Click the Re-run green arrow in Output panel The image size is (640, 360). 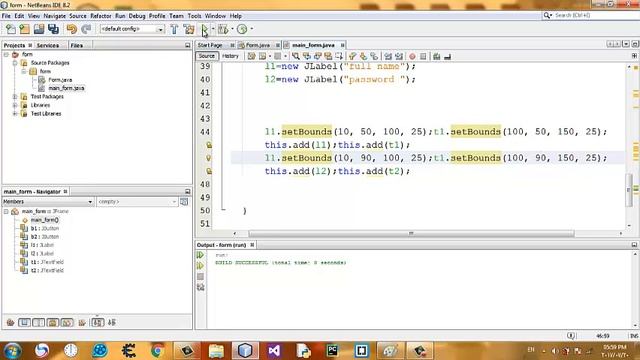click(x=200, y=255)
